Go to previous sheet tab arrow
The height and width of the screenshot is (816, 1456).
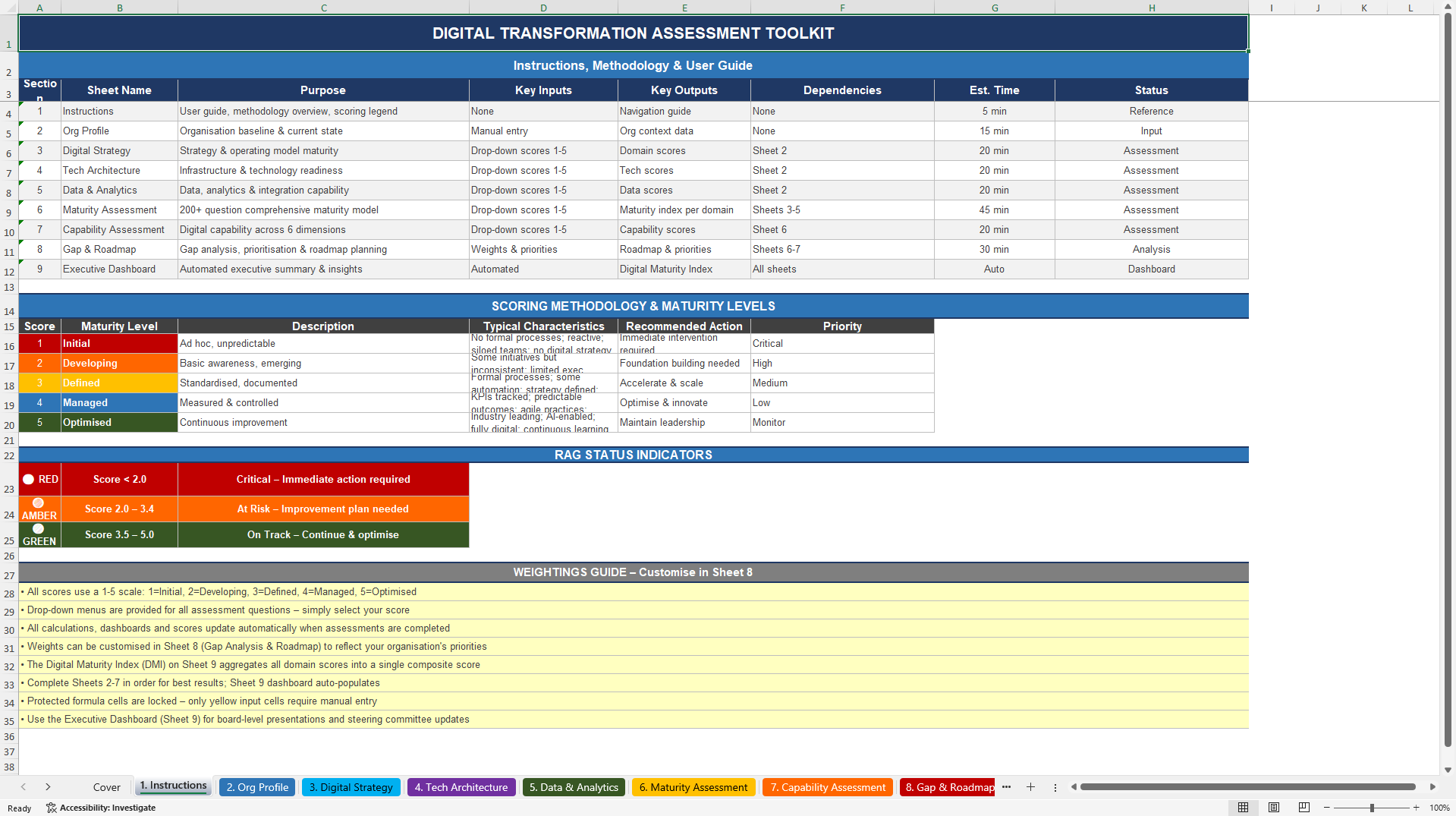(x=24, y=787)
